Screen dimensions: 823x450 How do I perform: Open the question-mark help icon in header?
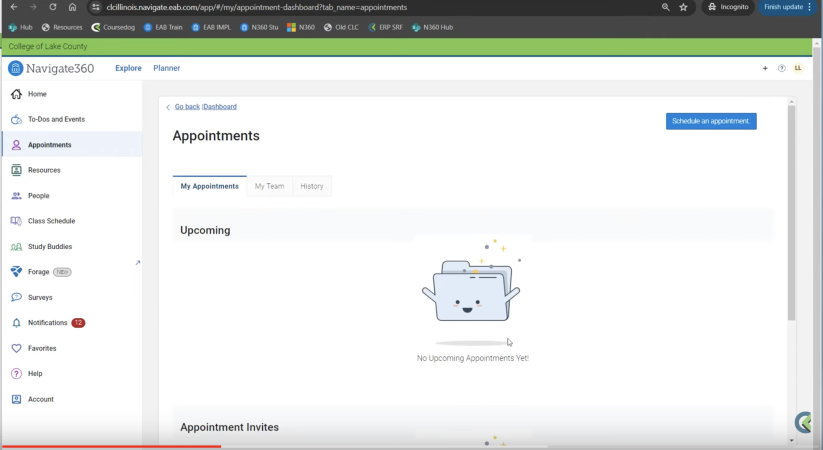coord(781,68)
